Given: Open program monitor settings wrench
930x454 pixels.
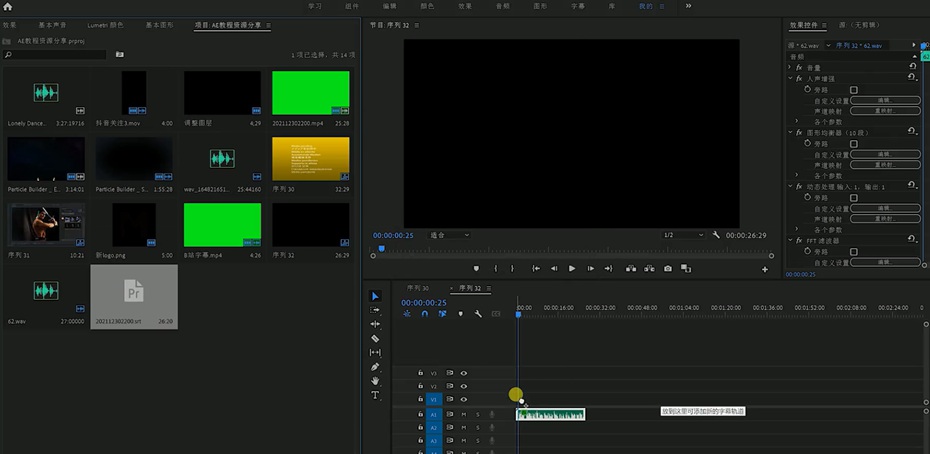Looking at the screenshot, I should (x=716, y=235).
